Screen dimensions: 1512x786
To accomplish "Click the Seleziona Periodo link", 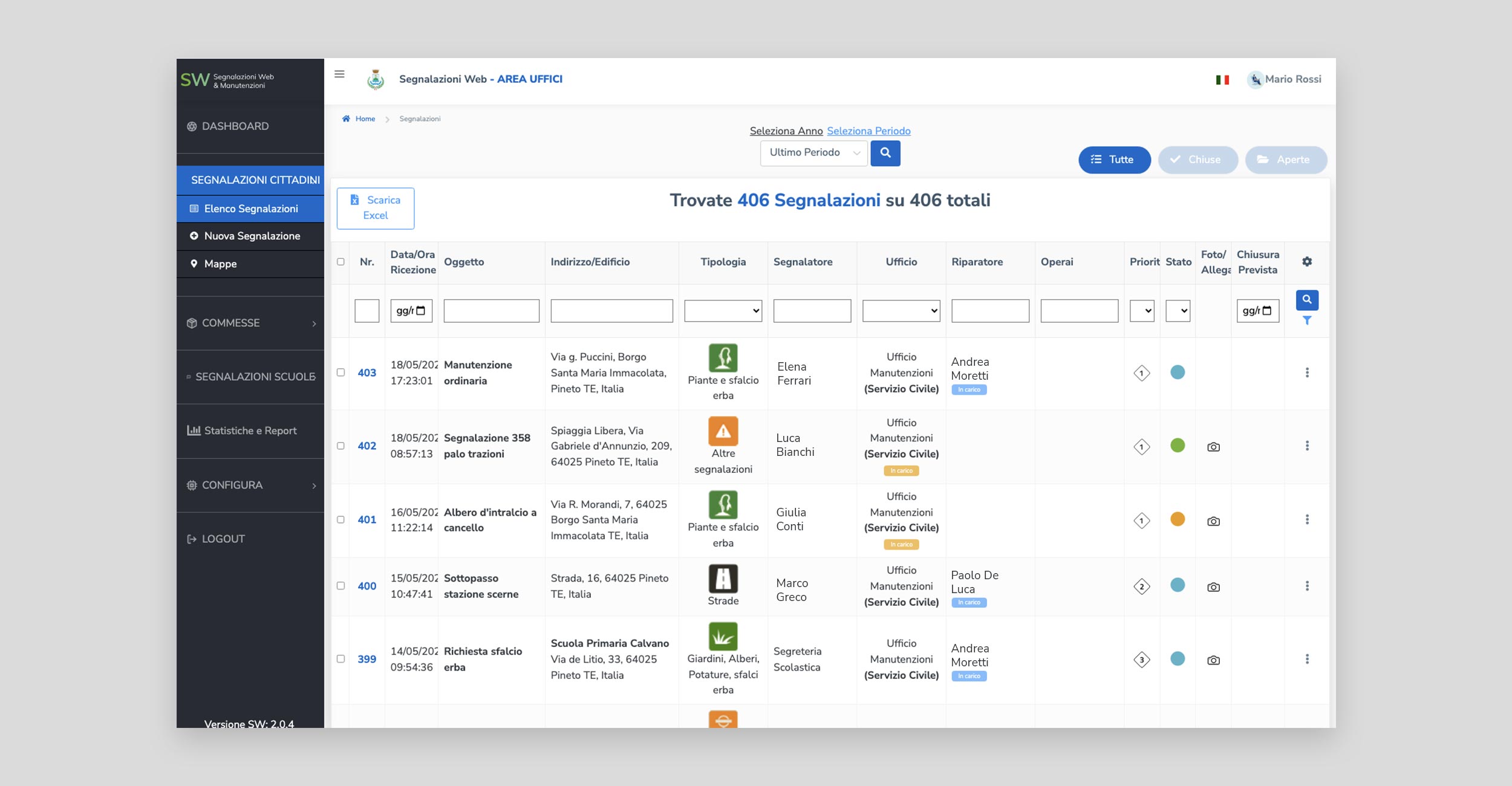I will pyautogui.click(x=868, y=131).
